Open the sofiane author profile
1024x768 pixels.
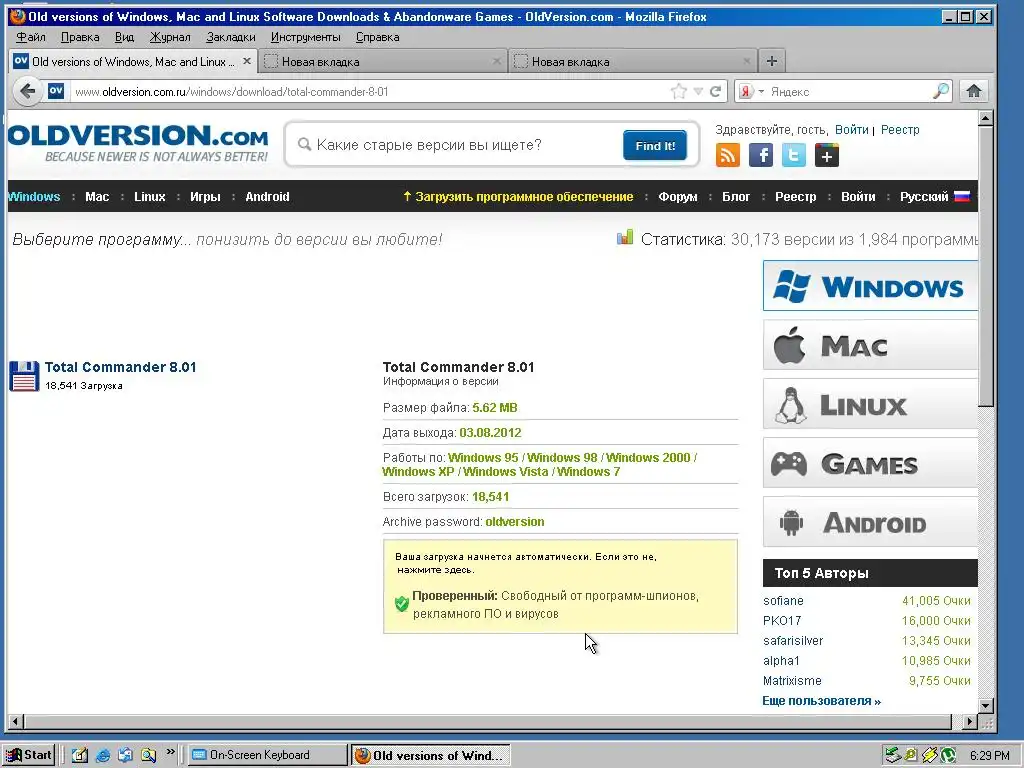coord(783,601)
